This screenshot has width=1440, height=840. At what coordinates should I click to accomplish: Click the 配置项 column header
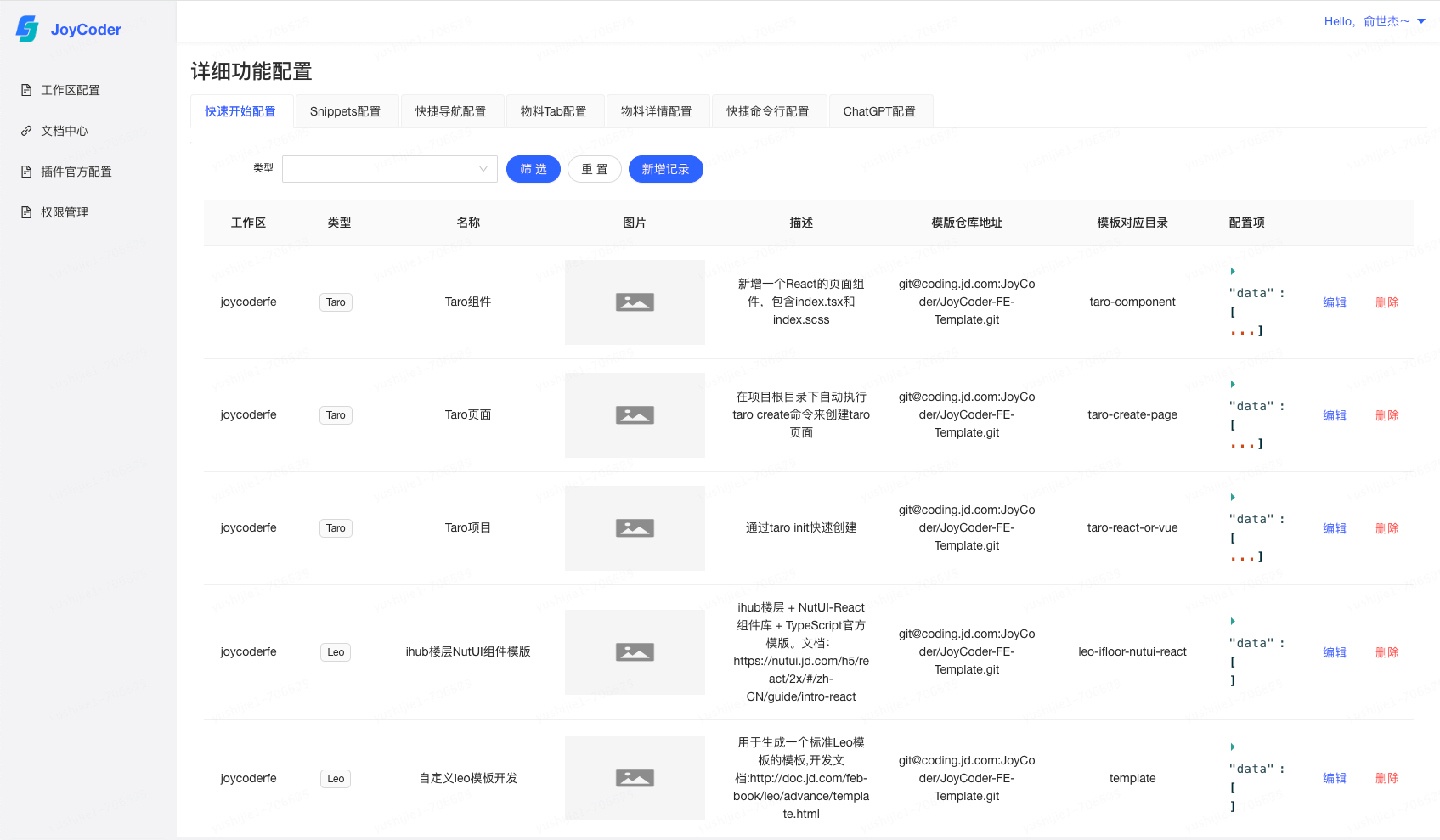(x=1246, y=223)
